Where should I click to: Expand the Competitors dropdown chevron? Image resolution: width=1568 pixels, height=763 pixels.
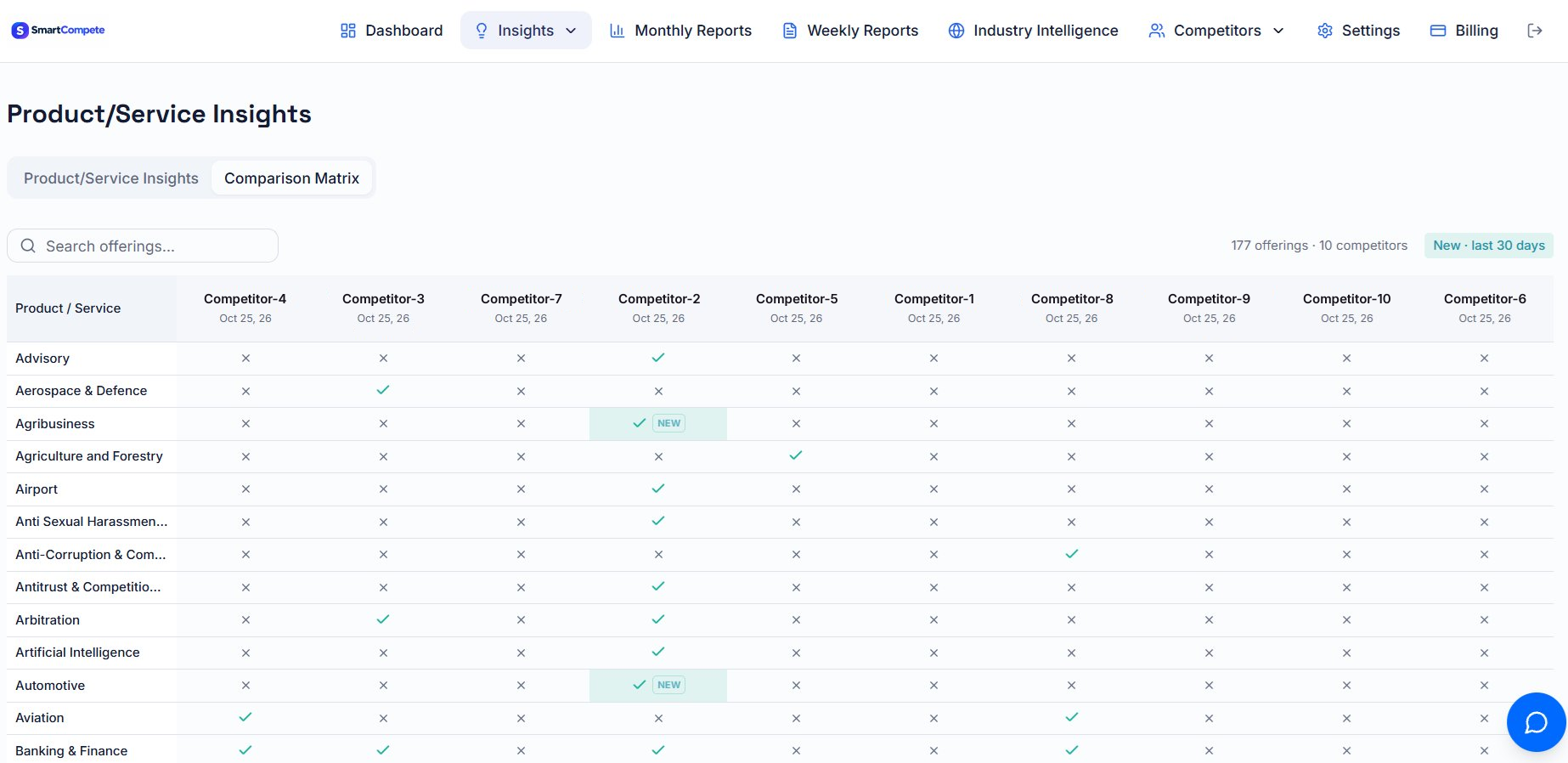(1278, 31)
